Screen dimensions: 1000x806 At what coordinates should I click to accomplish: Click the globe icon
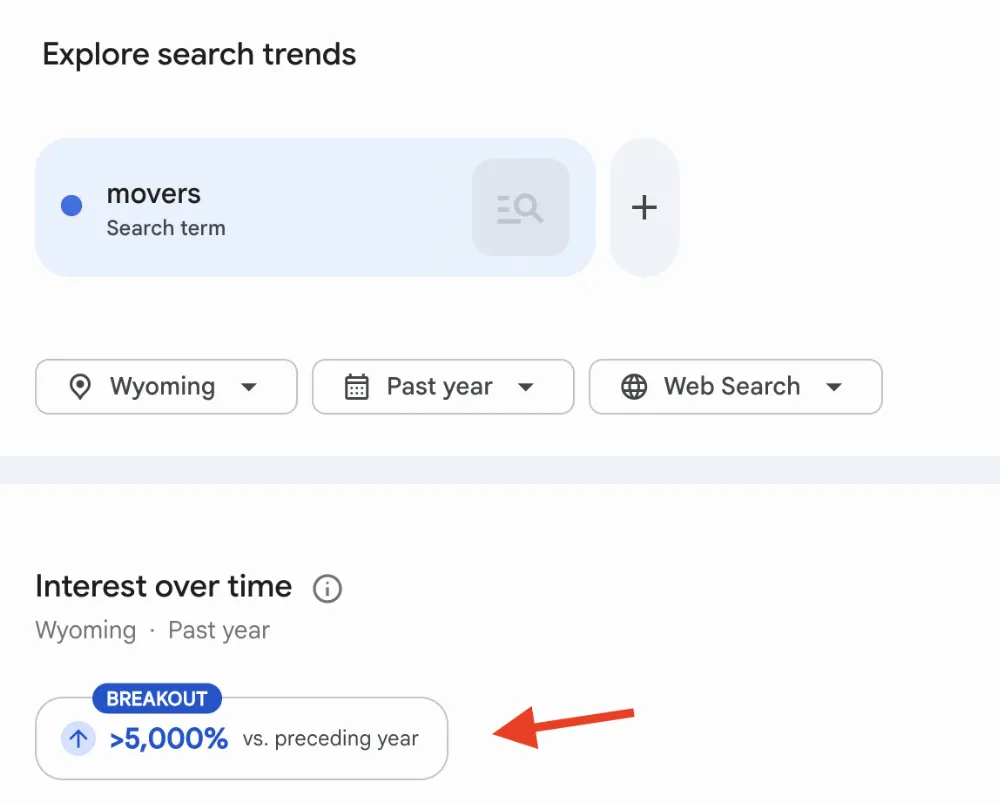pyautogui.click(x=634, y=386)
